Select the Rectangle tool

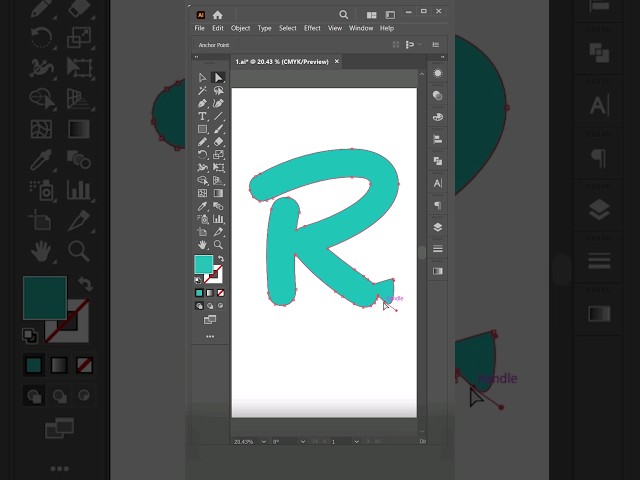202,129
